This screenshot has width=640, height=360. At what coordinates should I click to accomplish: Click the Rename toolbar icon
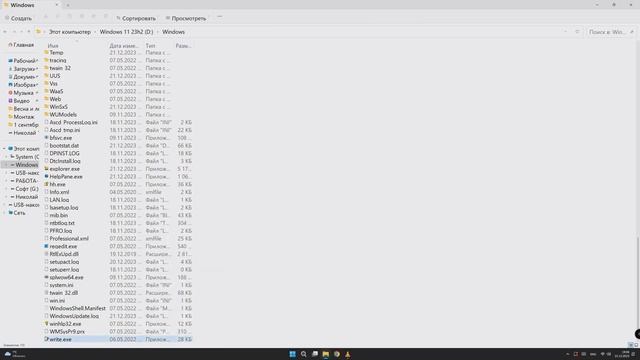click(x=82, y=17)
